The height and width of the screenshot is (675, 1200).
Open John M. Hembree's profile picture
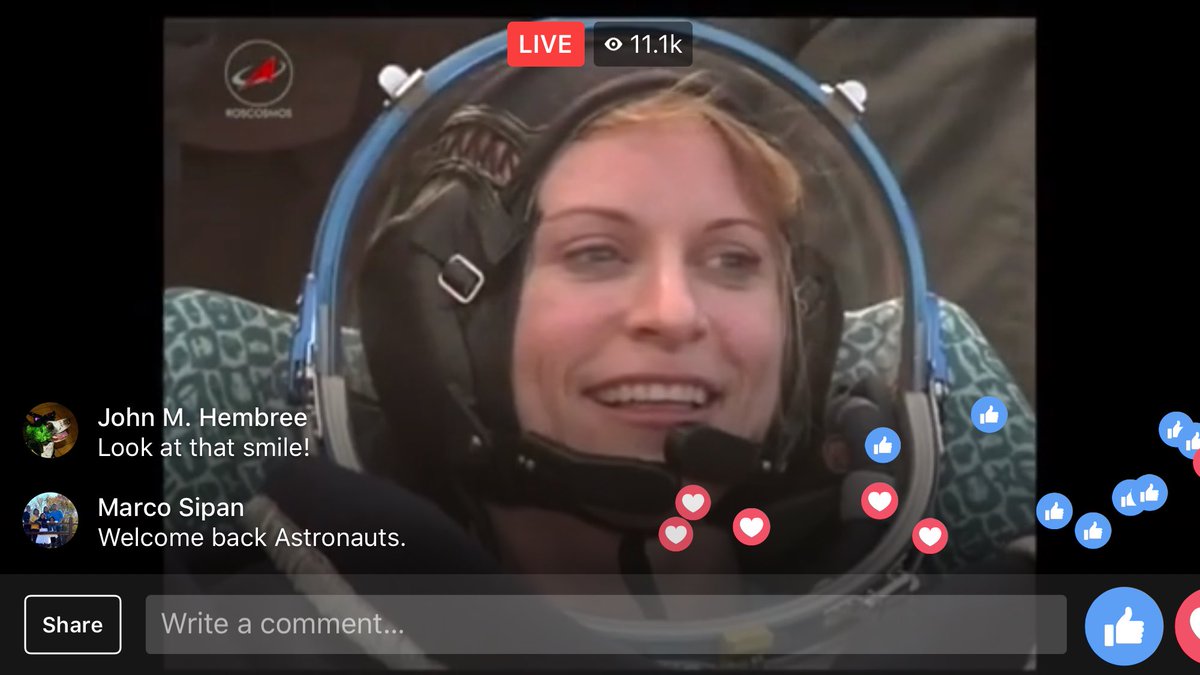[x=50, y=430]
